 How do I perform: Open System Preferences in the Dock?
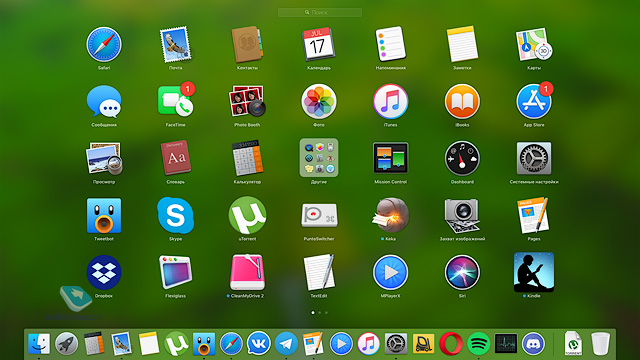(x=396, y=344)
